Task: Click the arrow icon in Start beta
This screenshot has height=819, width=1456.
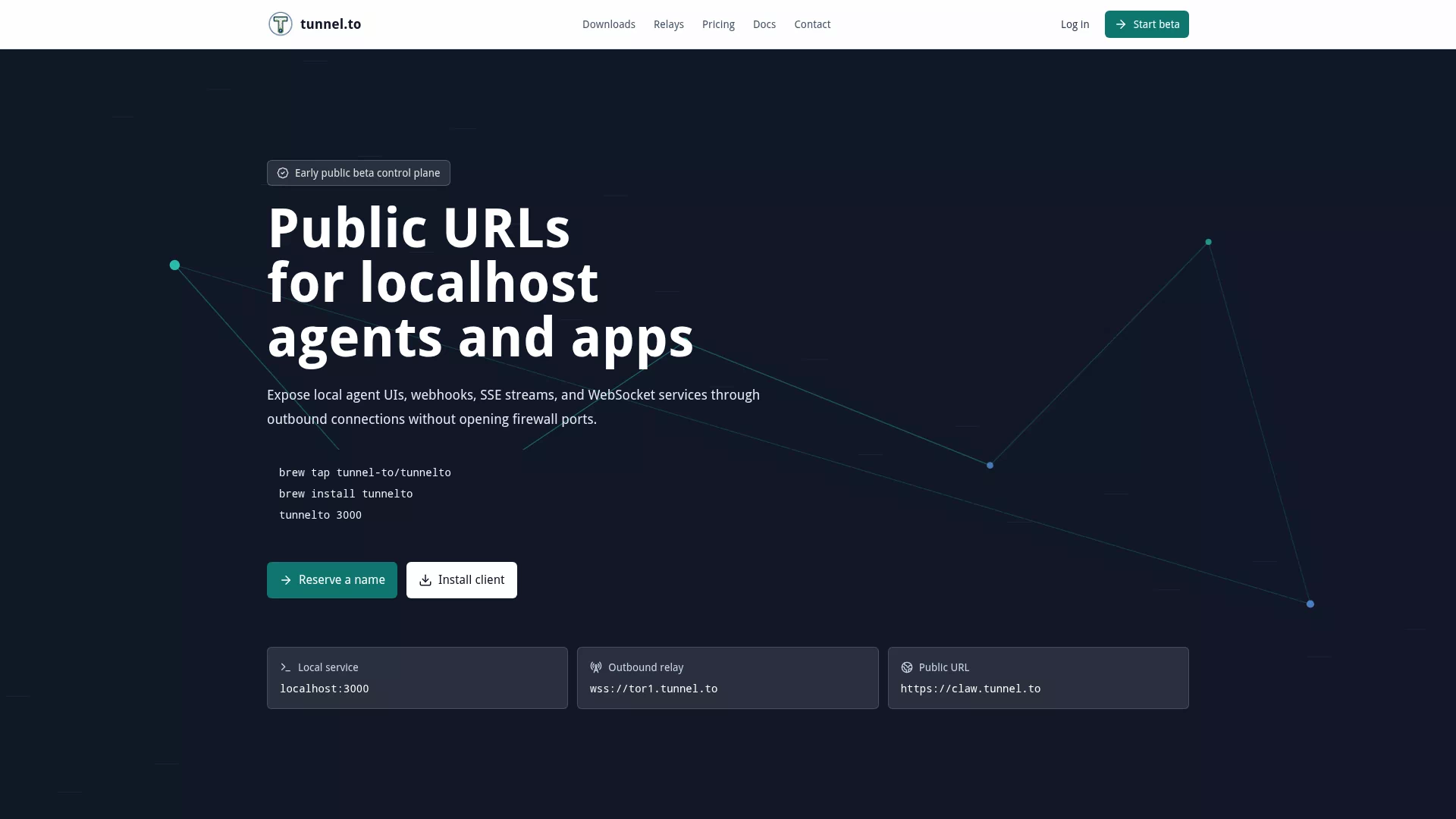Action: coord(1121,24)
